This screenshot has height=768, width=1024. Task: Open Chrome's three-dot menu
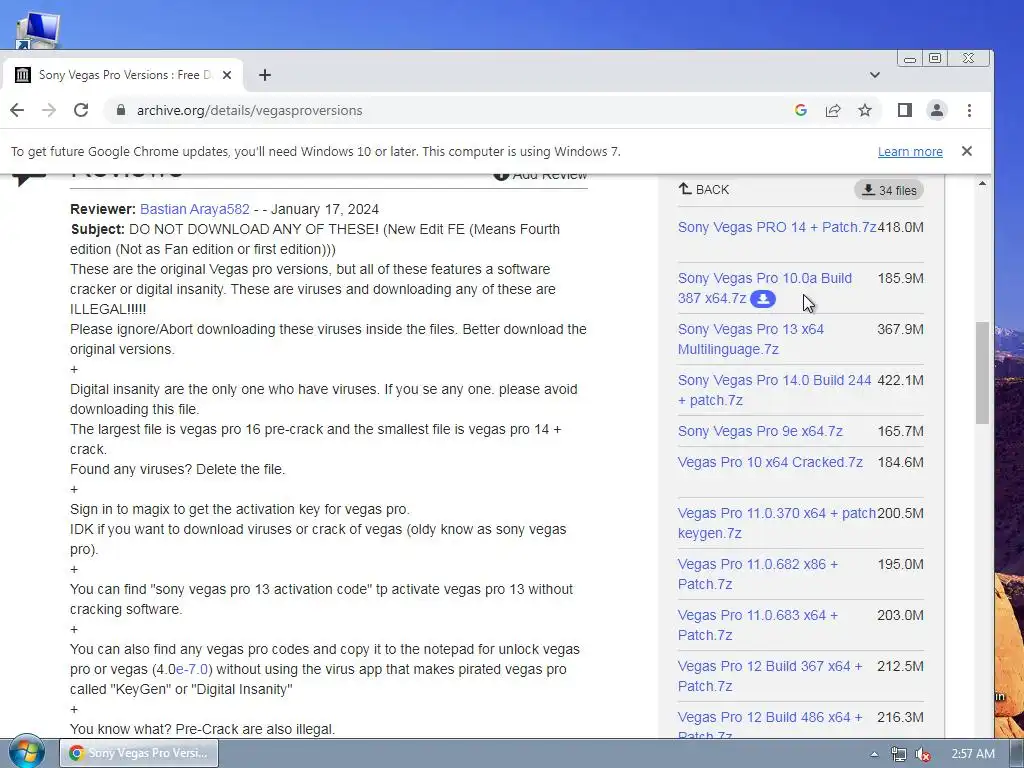pos(969,110)
